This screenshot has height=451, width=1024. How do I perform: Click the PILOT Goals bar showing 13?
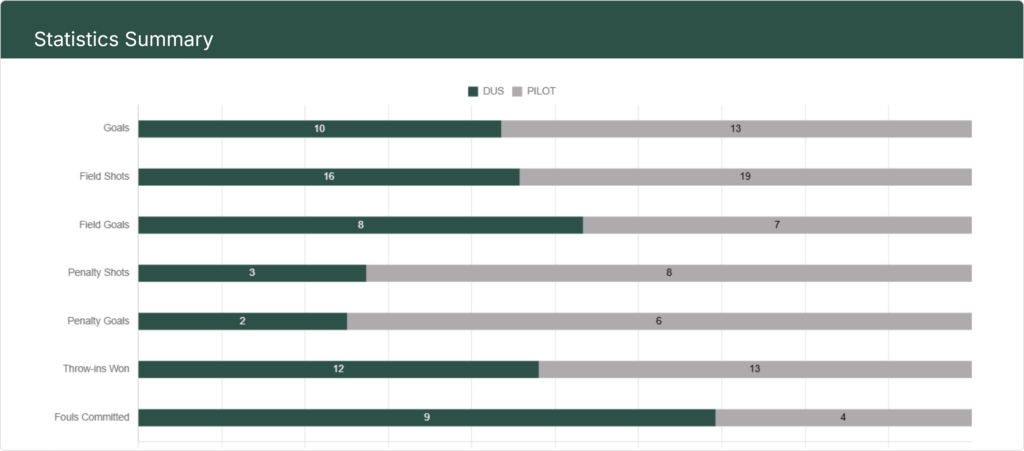[x=736, y=129]
